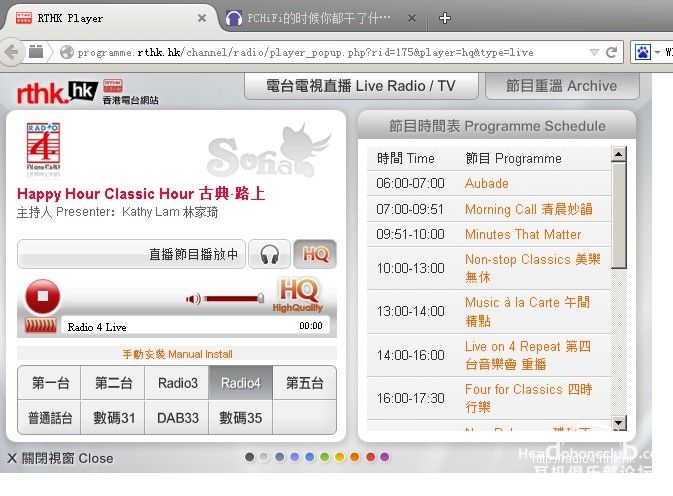673x496 pixels.
Task: Open Morning Call 清晨妙韻 programme
Action: [x=529, y=209]
